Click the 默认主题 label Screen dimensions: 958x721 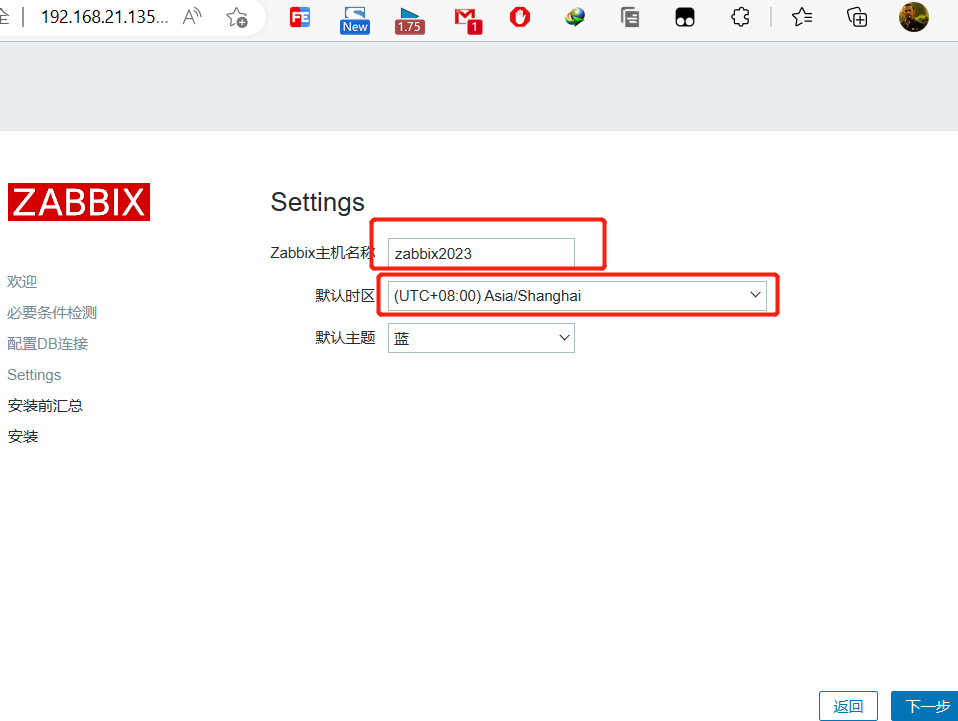[x=345, y=338]
